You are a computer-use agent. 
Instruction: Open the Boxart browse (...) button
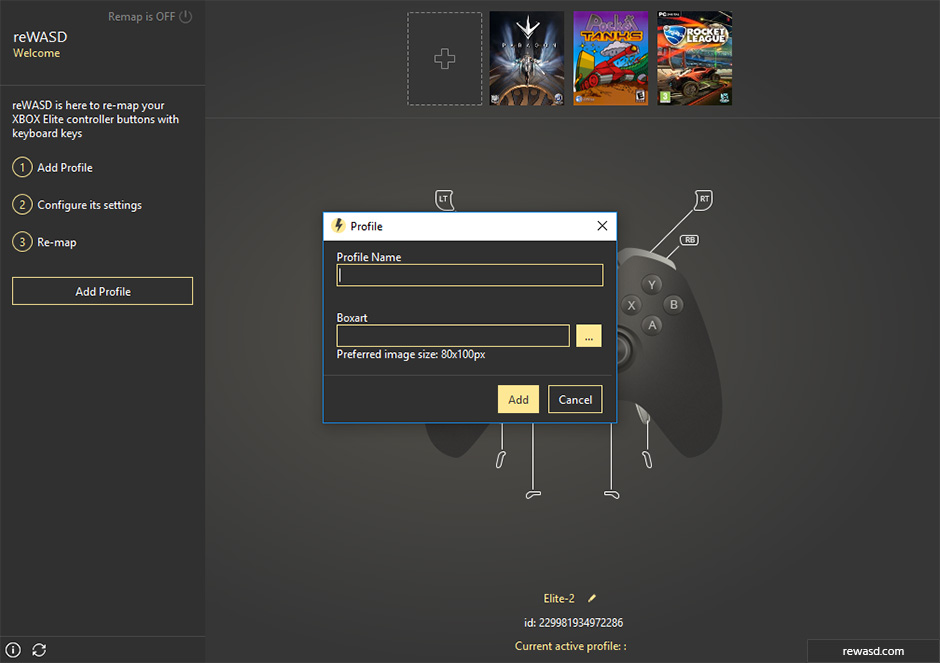589,336
